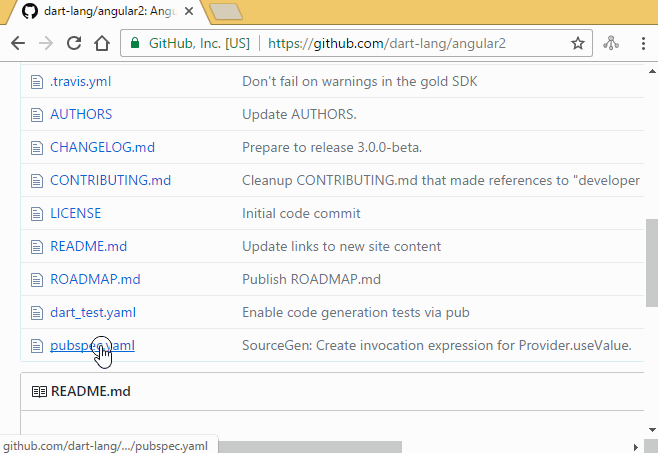Click the vertical scrollbar thumb
The image size is (658, 453).
tap(652, 263)
